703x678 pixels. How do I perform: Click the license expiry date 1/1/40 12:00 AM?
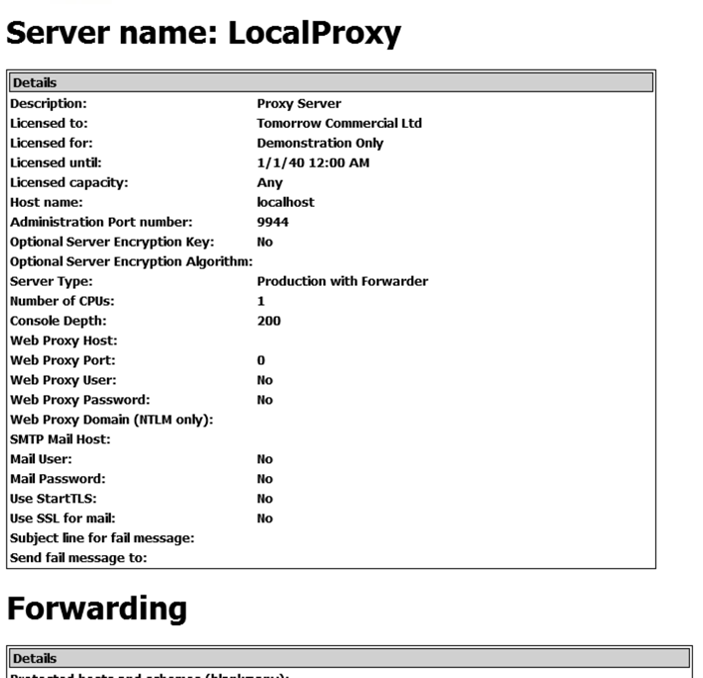[x=313, y=163]
